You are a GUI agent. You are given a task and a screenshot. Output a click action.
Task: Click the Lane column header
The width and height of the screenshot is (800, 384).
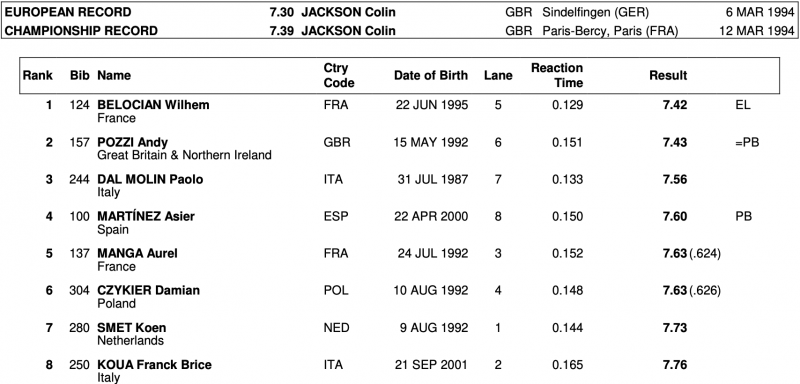pyautogui.click(x=498, y=75)
